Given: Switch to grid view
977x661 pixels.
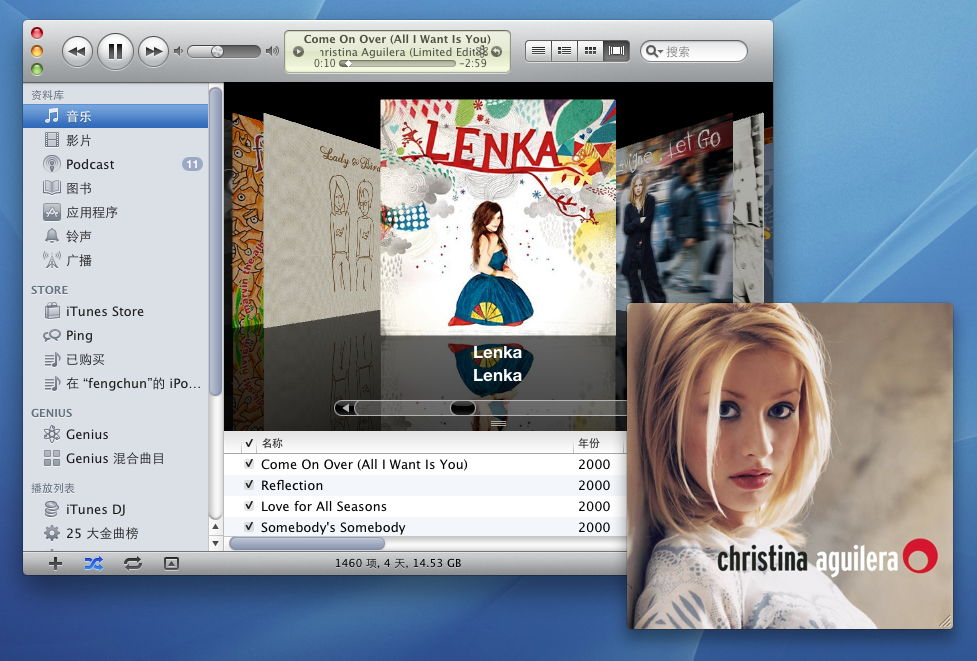Looking at the screenshot, I should click(x=591, y=50).
